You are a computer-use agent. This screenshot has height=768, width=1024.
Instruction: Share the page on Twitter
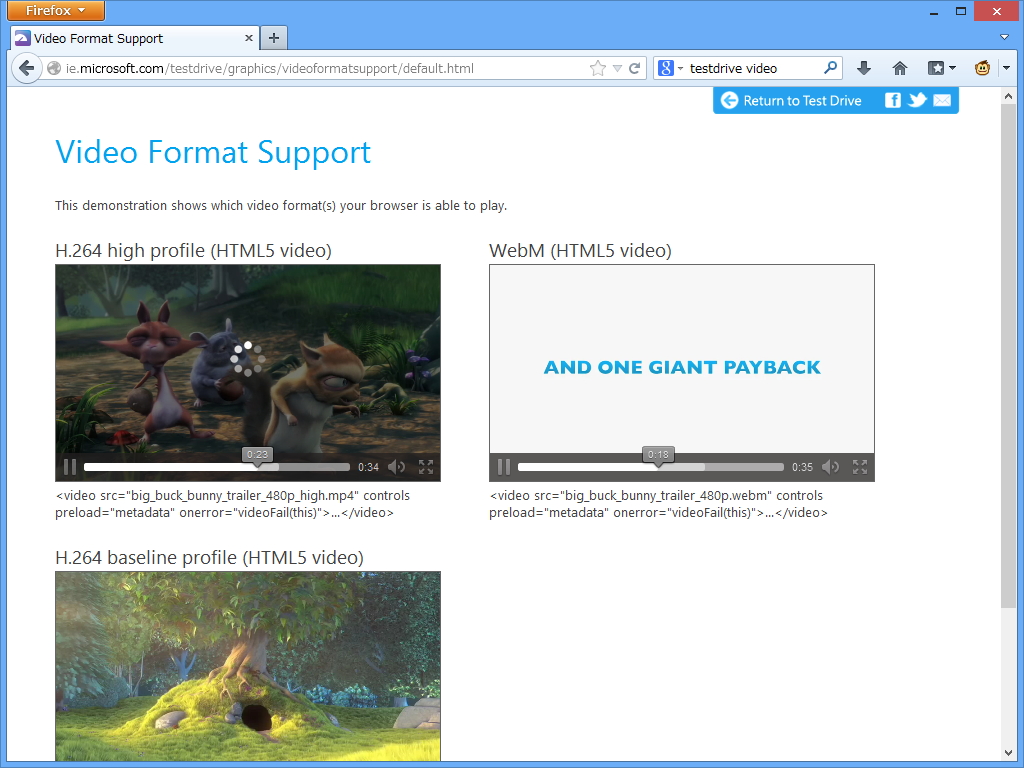917,100
